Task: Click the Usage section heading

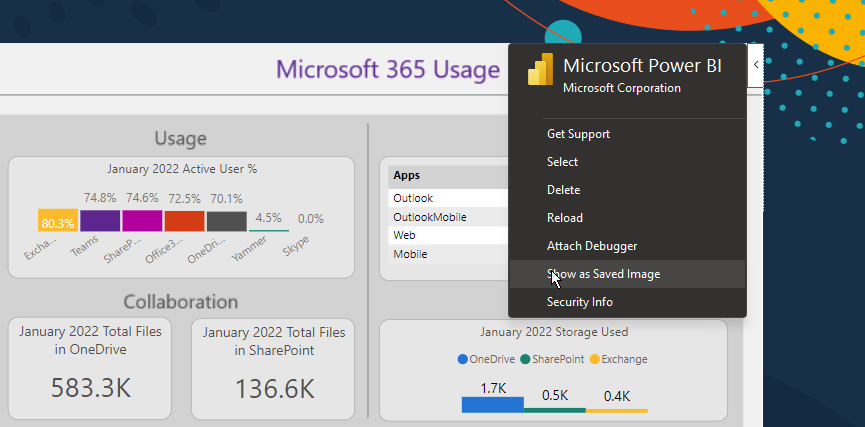Action: 180,138
